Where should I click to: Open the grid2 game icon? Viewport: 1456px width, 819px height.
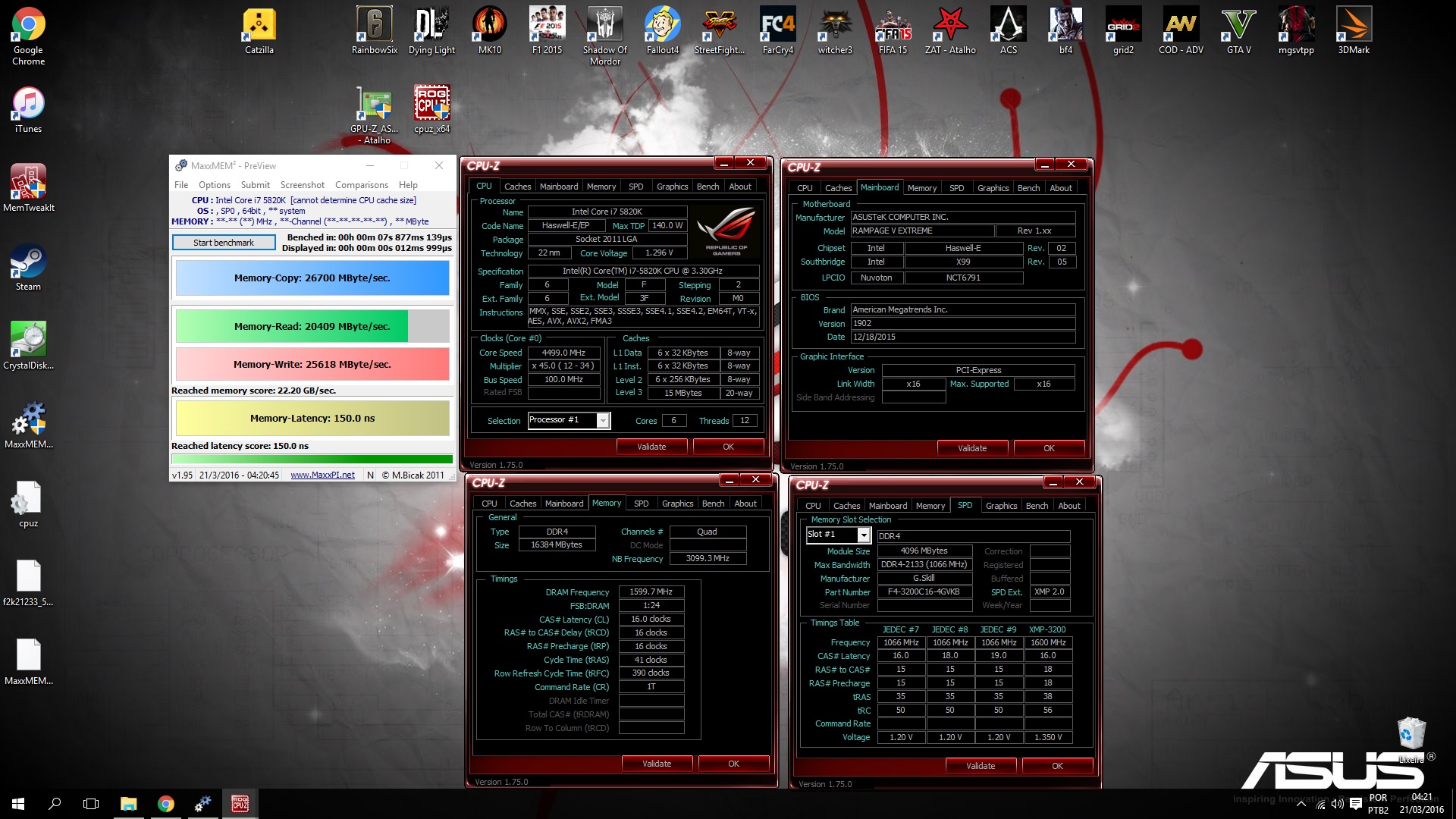coord(1123,31)
